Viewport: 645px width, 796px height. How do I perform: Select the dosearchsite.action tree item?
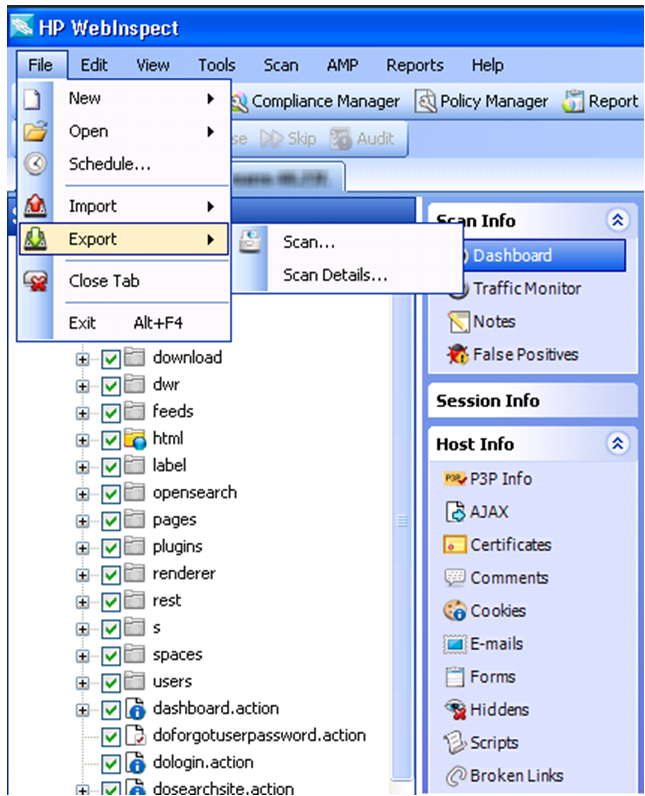[x=223, y=788]
